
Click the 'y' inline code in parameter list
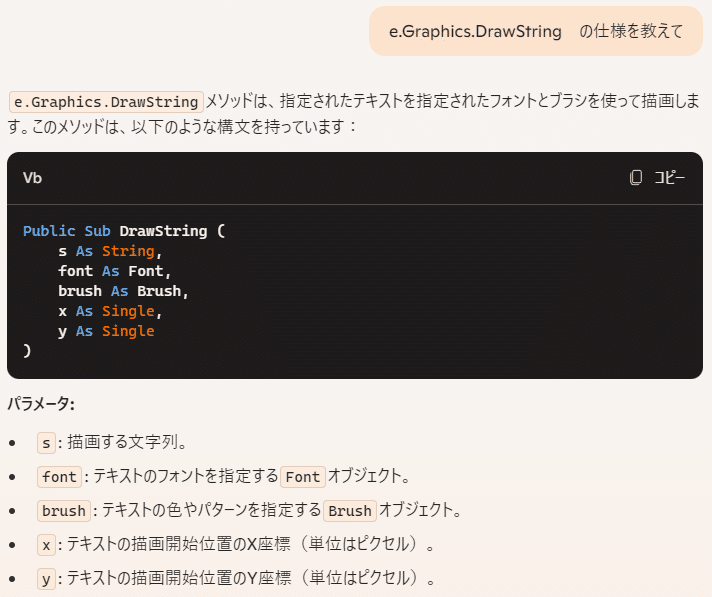tap(46, 579)
